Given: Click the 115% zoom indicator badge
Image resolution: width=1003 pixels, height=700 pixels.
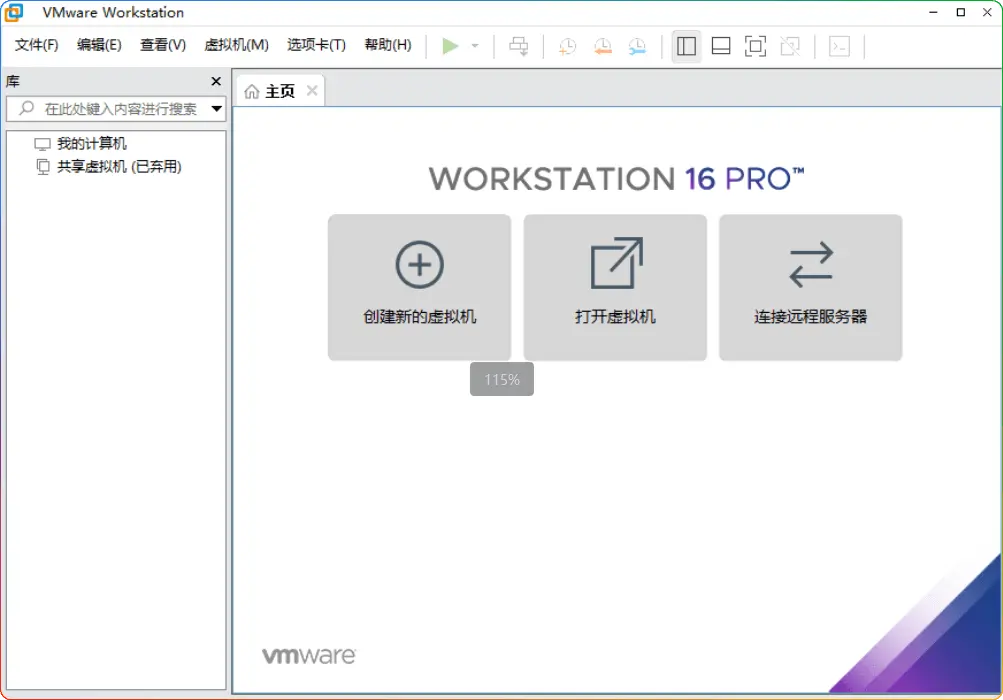Looking at the screenshot, I should pyautogui.click(x=502, y=379).
